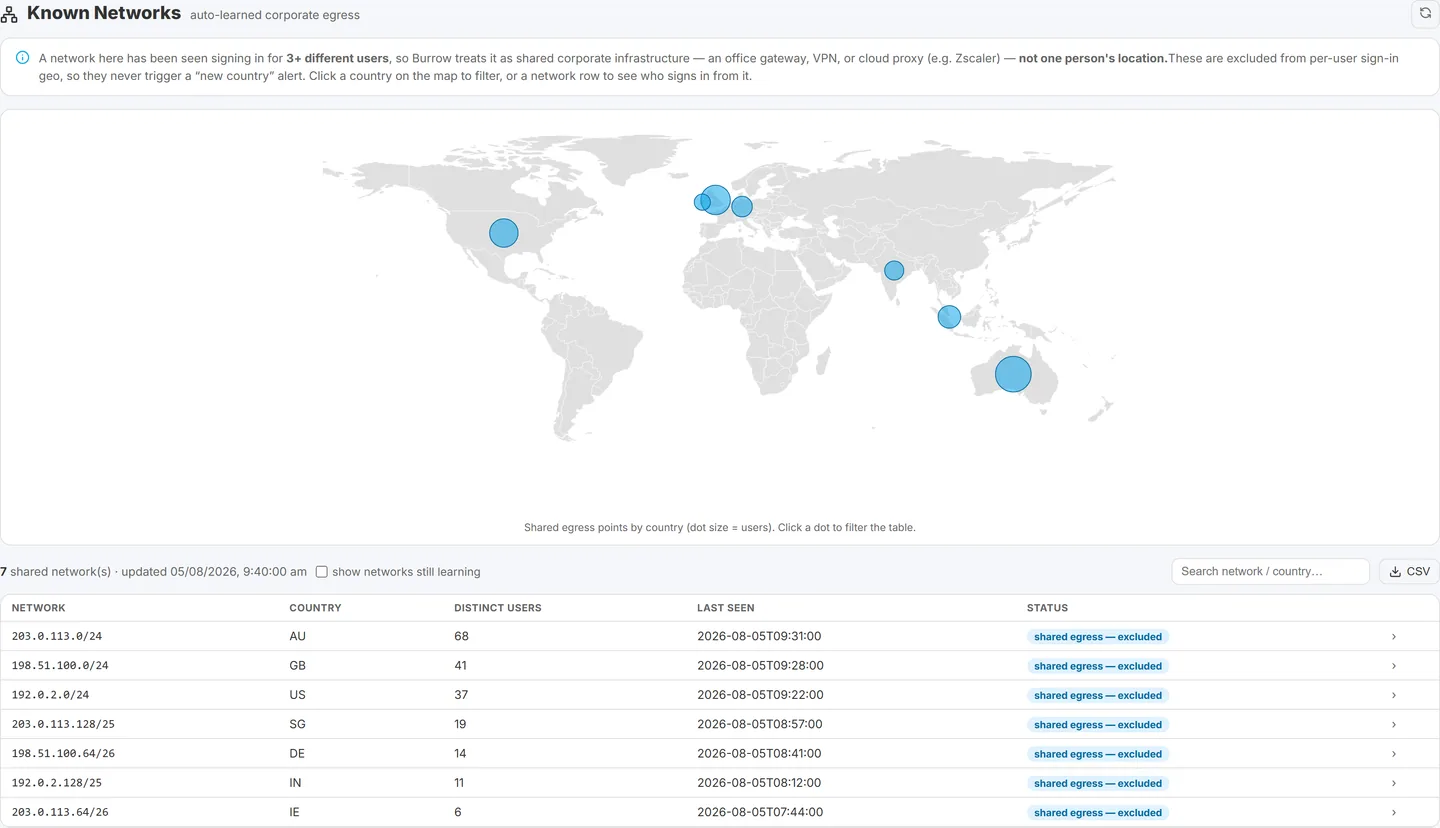Download the table as CSV

pos(1409,571)
